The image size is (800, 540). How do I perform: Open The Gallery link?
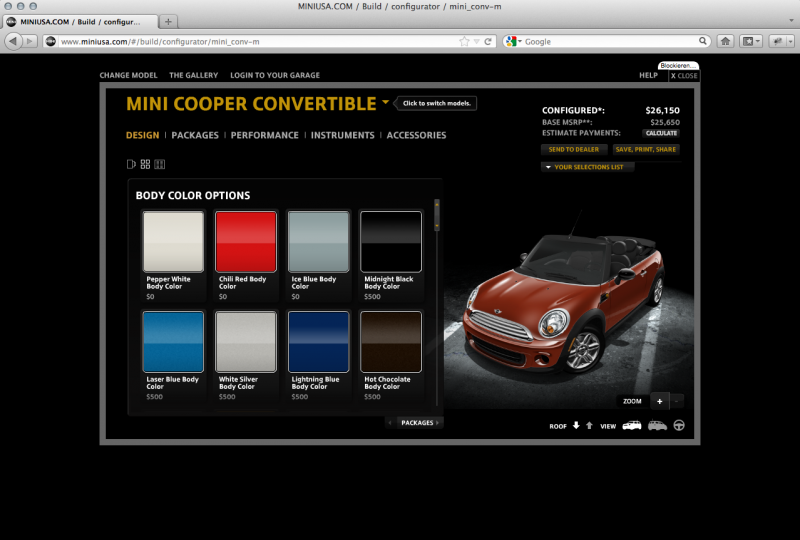pos(193,75)
